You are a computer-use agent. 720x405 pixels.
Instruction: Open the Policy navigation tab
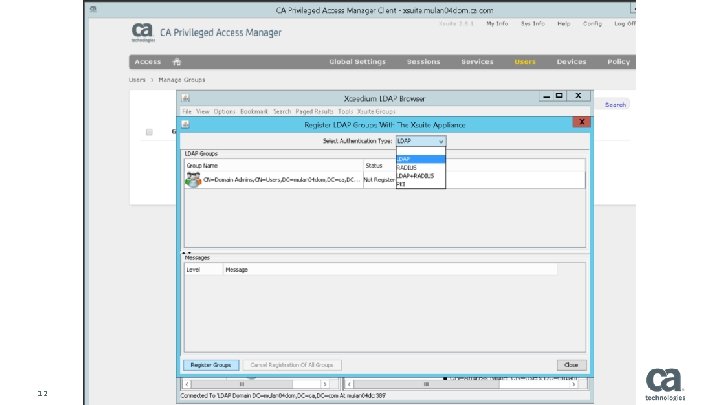619,62
